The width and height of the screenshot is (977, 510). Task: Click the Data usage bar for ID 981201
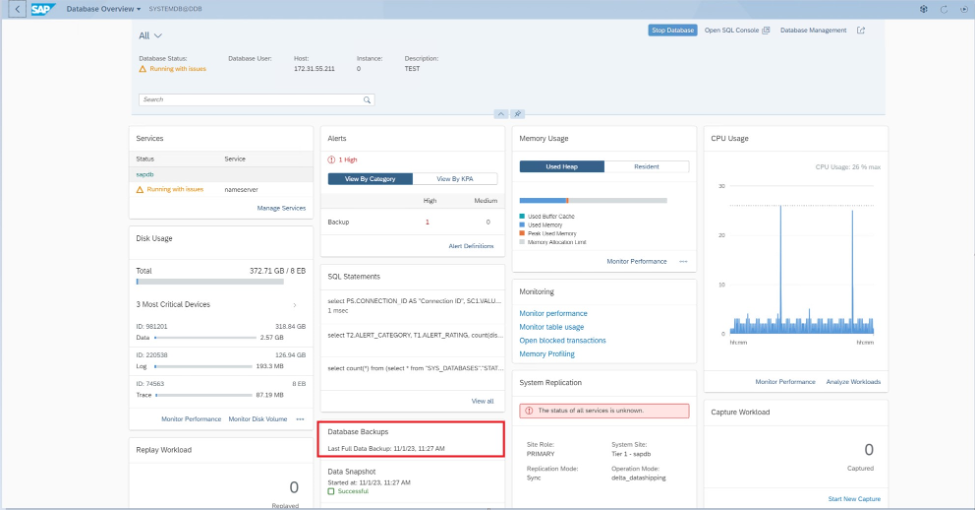tap(206, 338)
